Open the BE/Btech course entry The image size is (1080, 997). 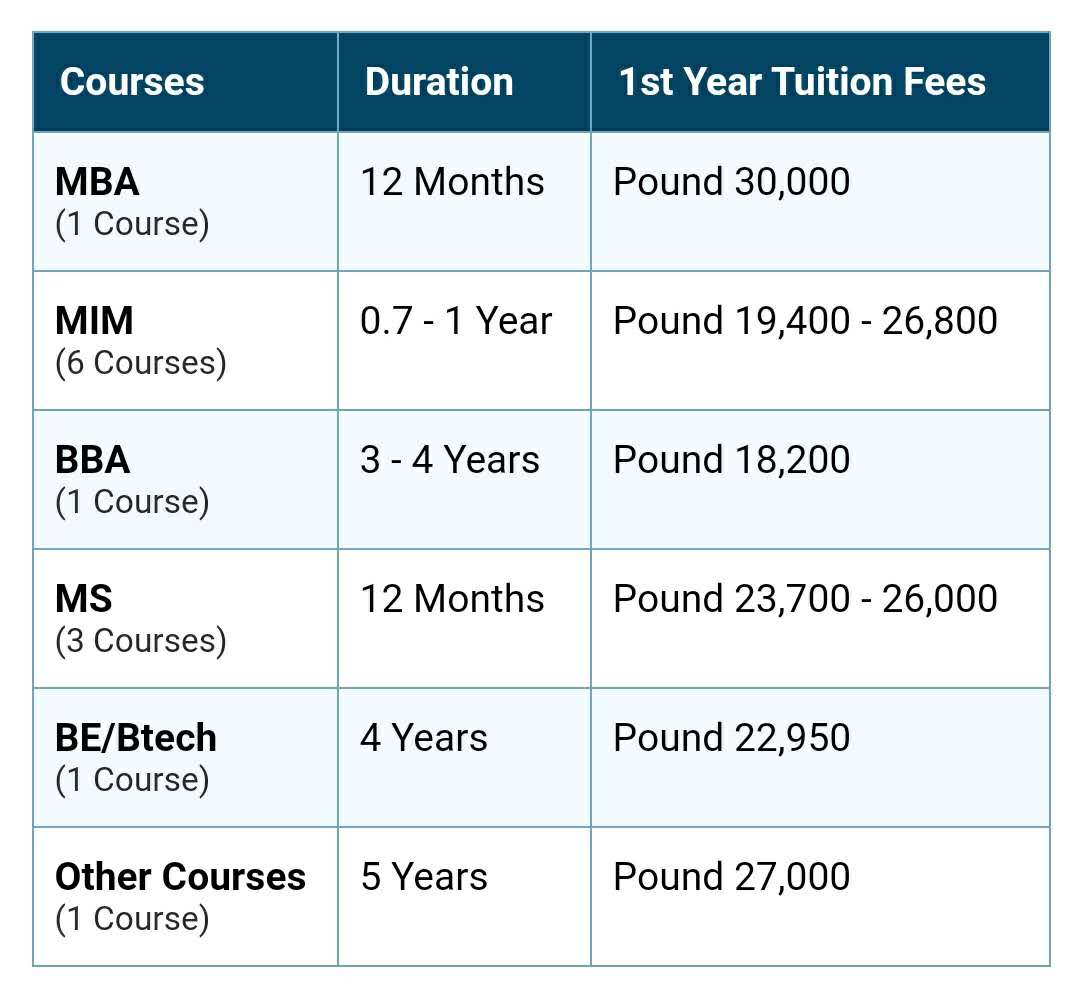click(x=136, y=738)
